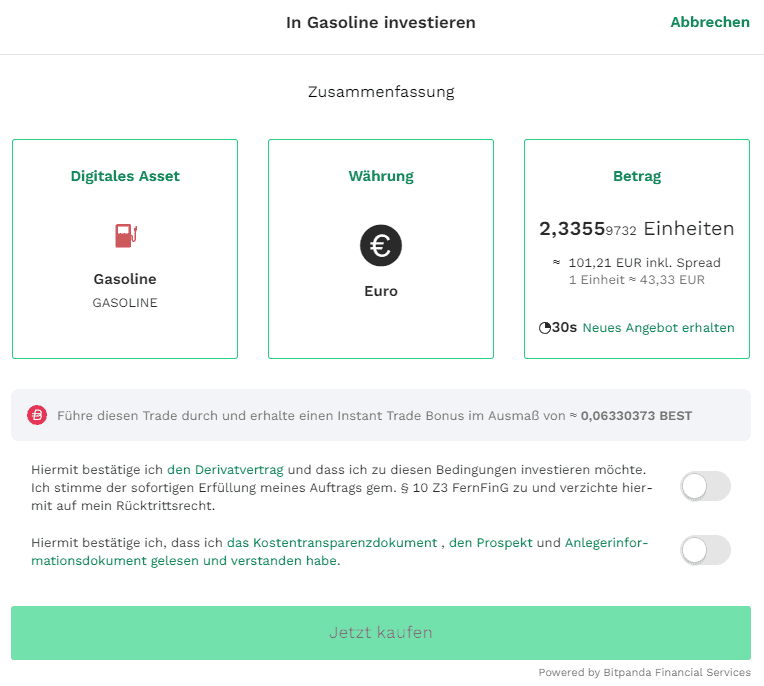Select the Währung card heading
This screenshot has width=764, height=686.
coord(381,176)
